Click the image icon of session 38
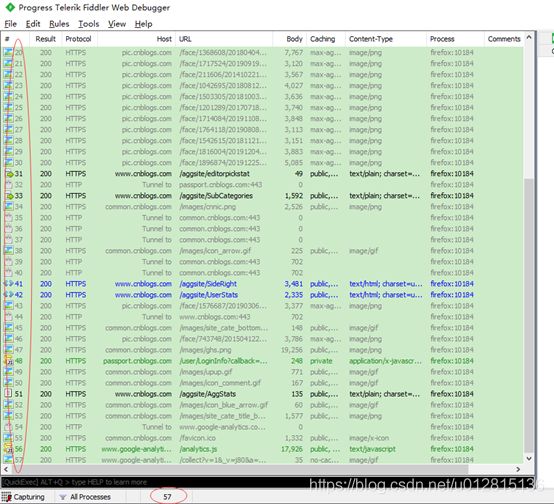The image size is (554, 504). [8, 251]
